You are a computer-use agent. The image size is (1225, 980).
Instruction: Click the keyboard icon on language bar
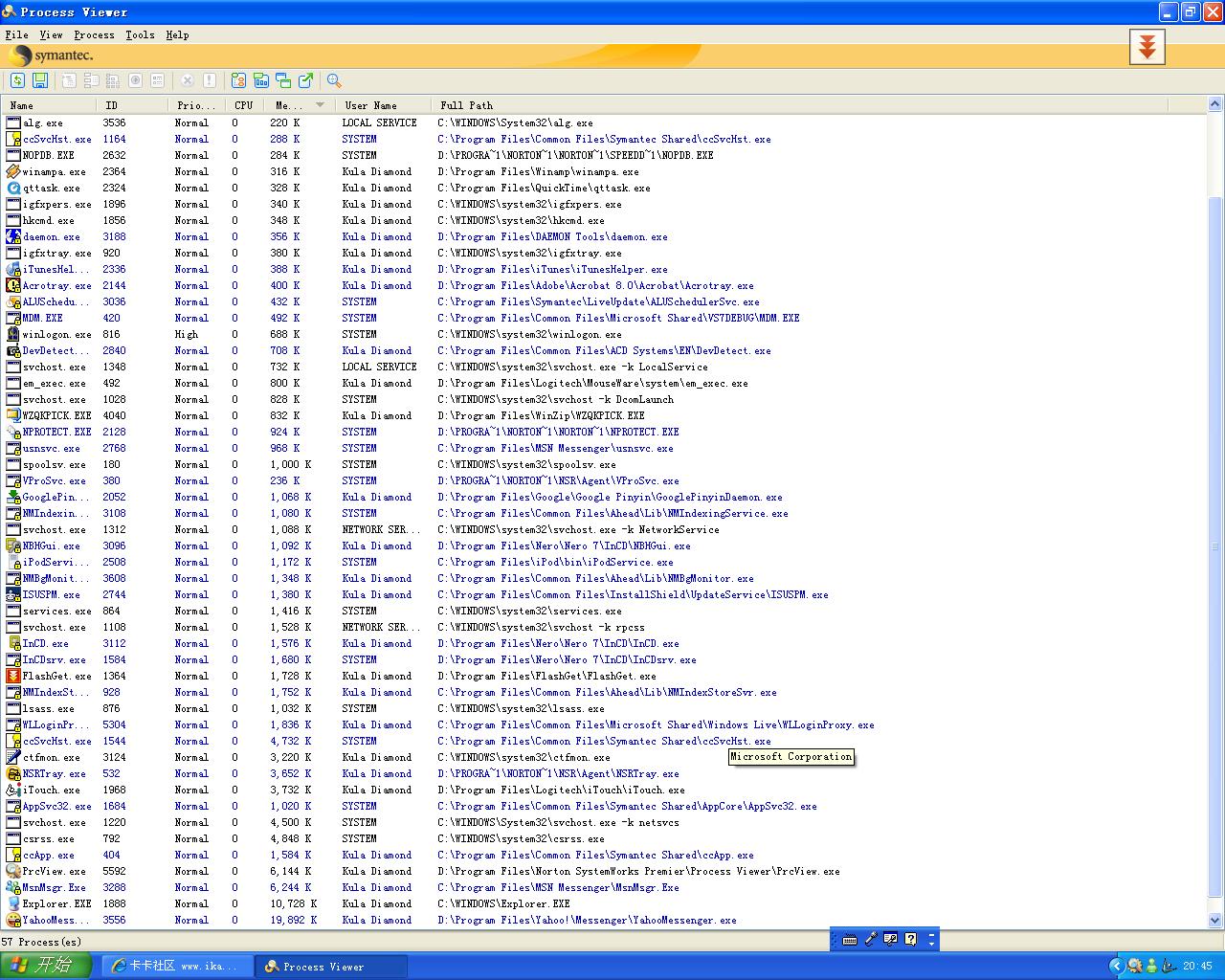coord(849,939)
